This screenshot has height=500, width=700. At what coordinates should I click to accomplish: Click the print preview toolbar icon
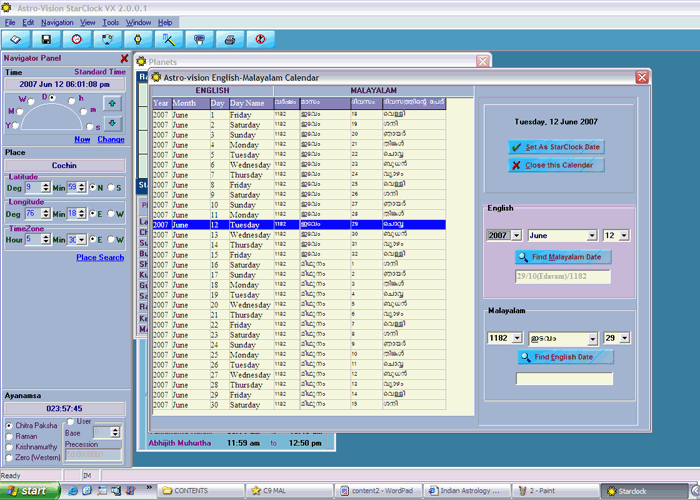click(x=199, y=40)
